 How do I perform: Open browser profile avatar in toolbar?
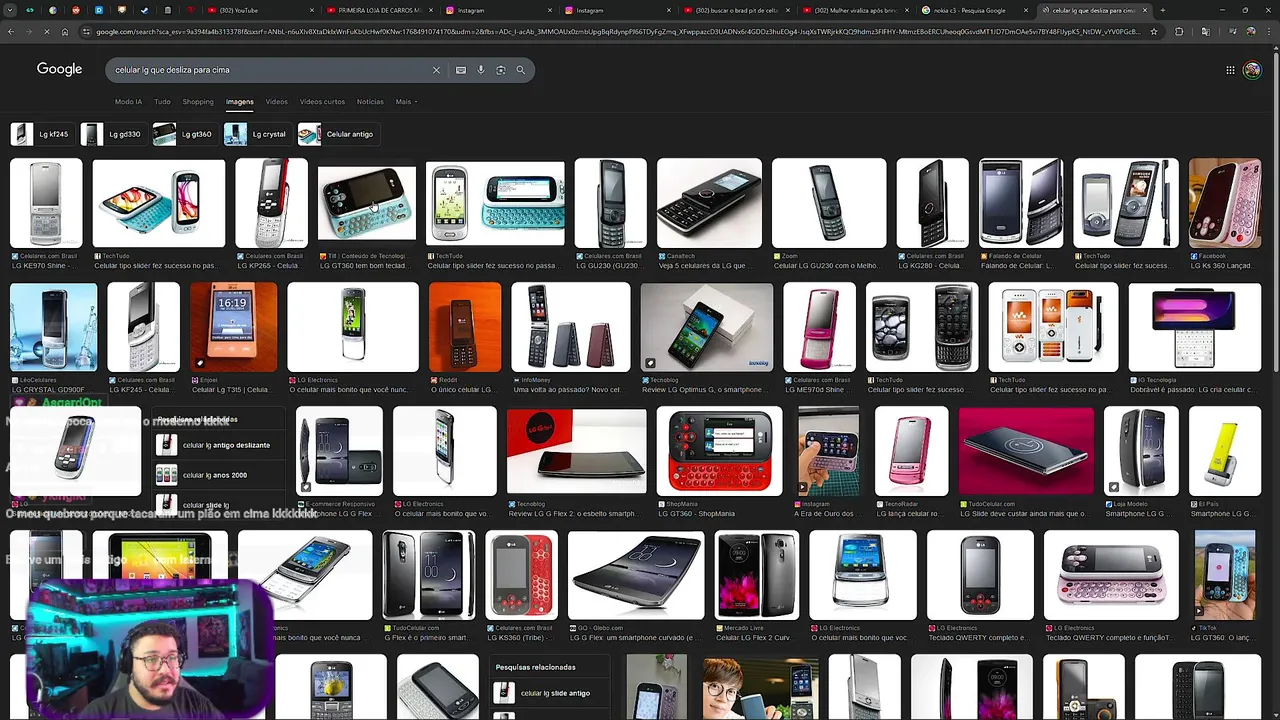coord(1251,31)
